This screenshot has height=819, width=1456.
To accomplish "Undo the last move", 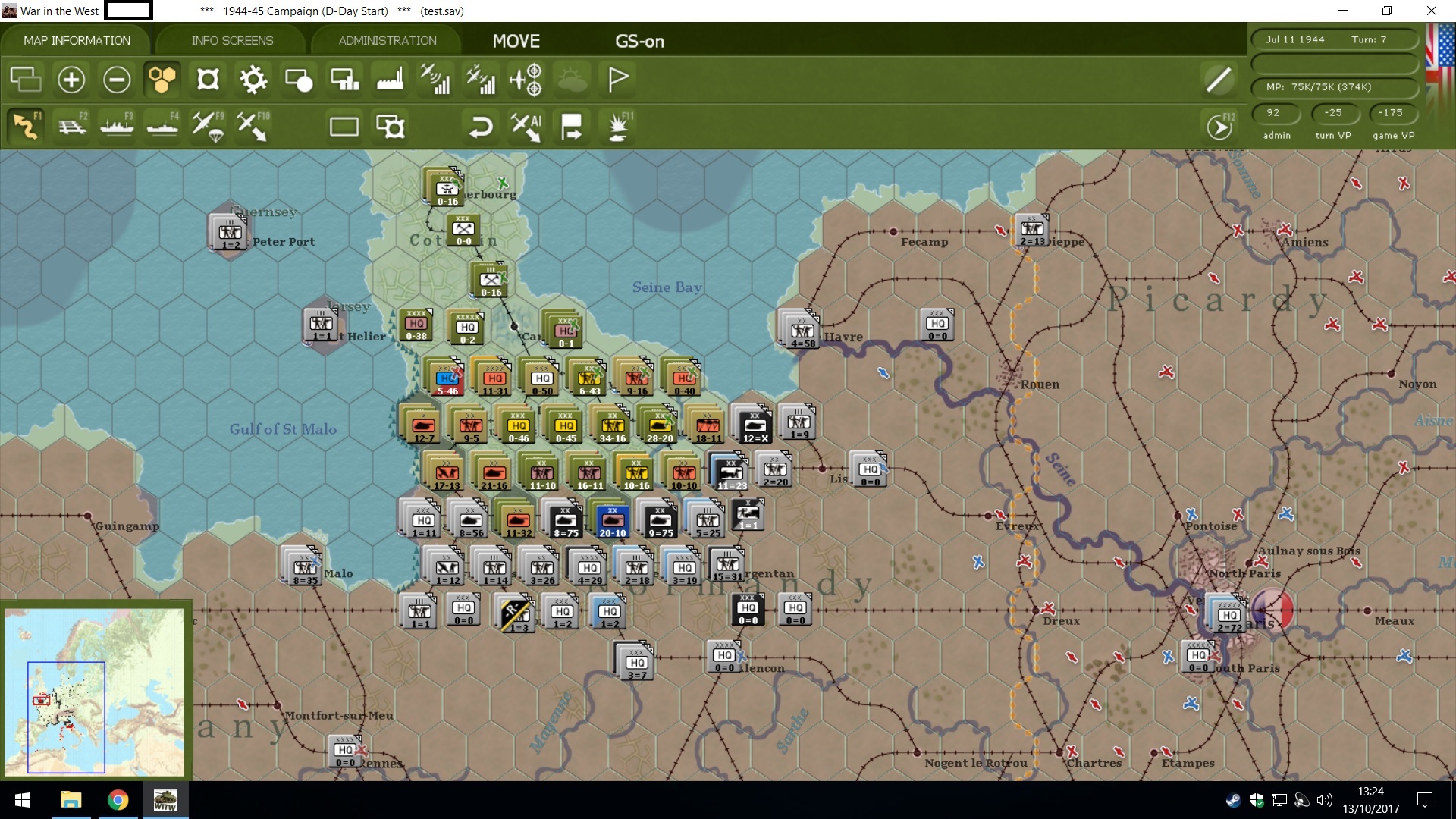I will coord(481,126).
